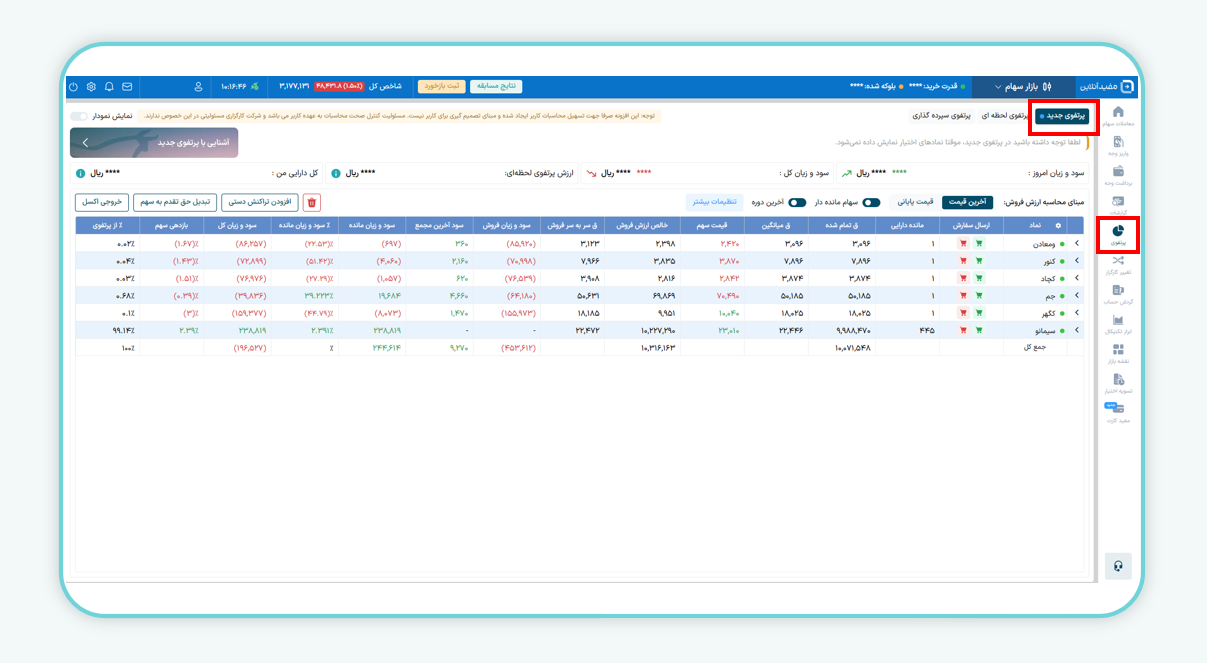
Task: Click the آشنایی با پرتفوی جدید banner
Action: pyautogui.click(x=154, y=143)
